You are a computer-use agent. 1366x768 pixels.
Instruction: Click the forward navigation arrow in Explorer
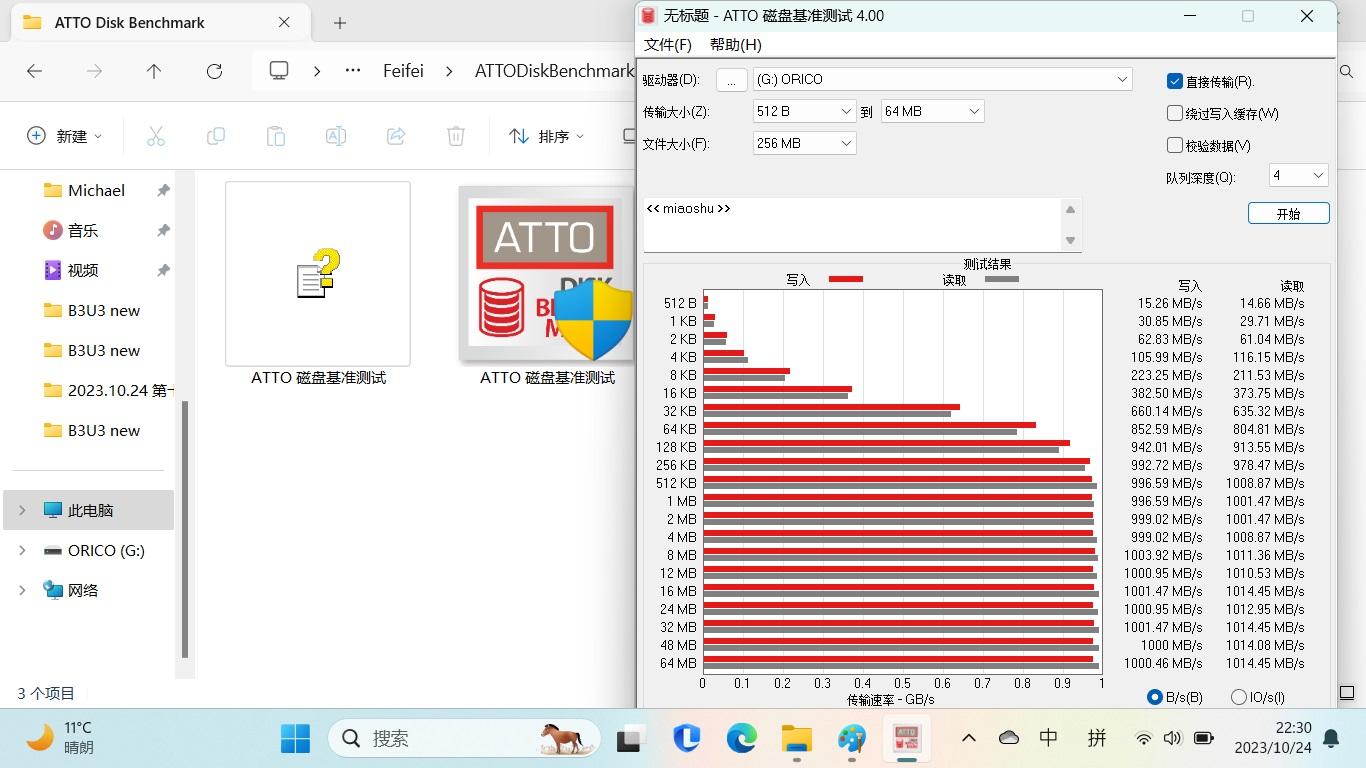point(94,71)
